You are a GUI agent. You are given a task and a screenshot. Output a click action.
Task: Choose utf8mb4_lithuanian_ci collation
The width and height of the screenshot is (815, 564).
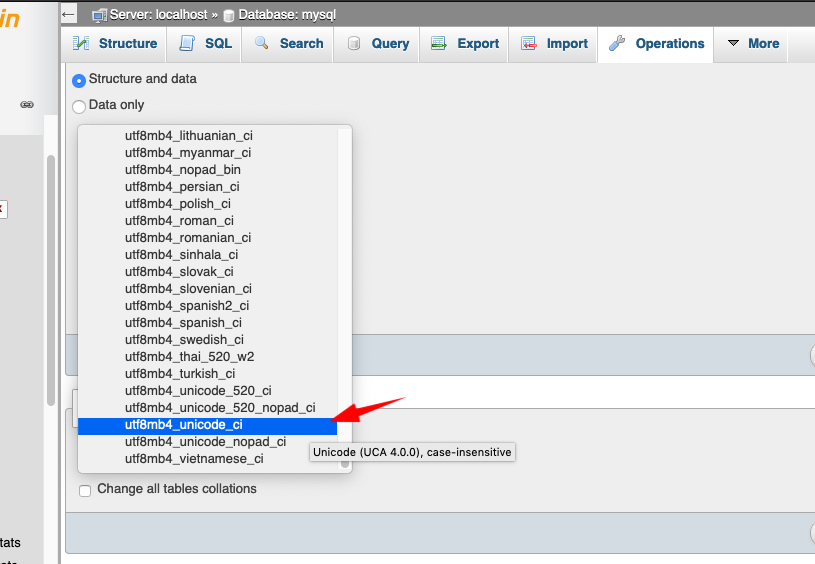[x=207, y=136]
